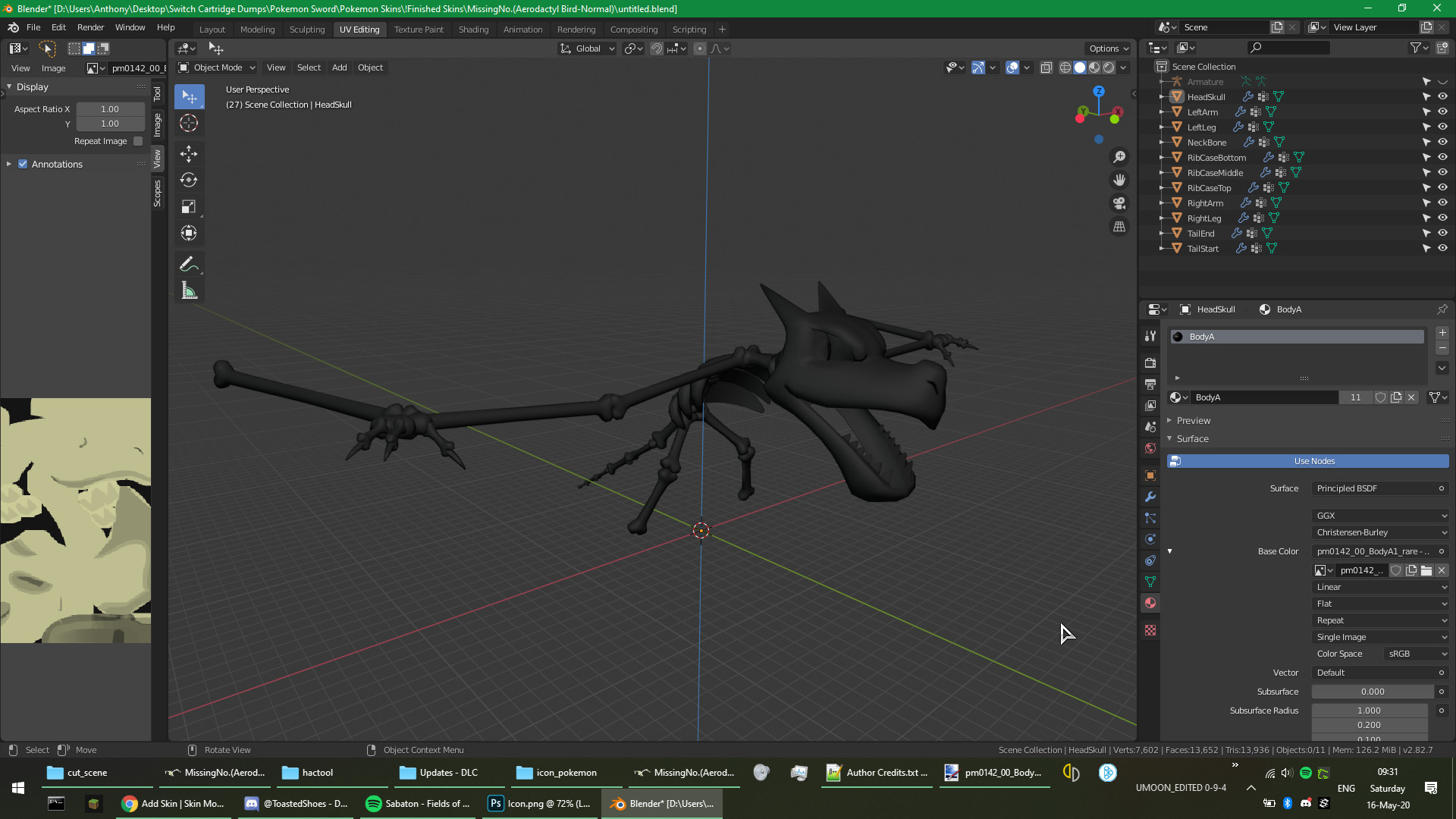Open the Global transform orientation dropdown

588,49
